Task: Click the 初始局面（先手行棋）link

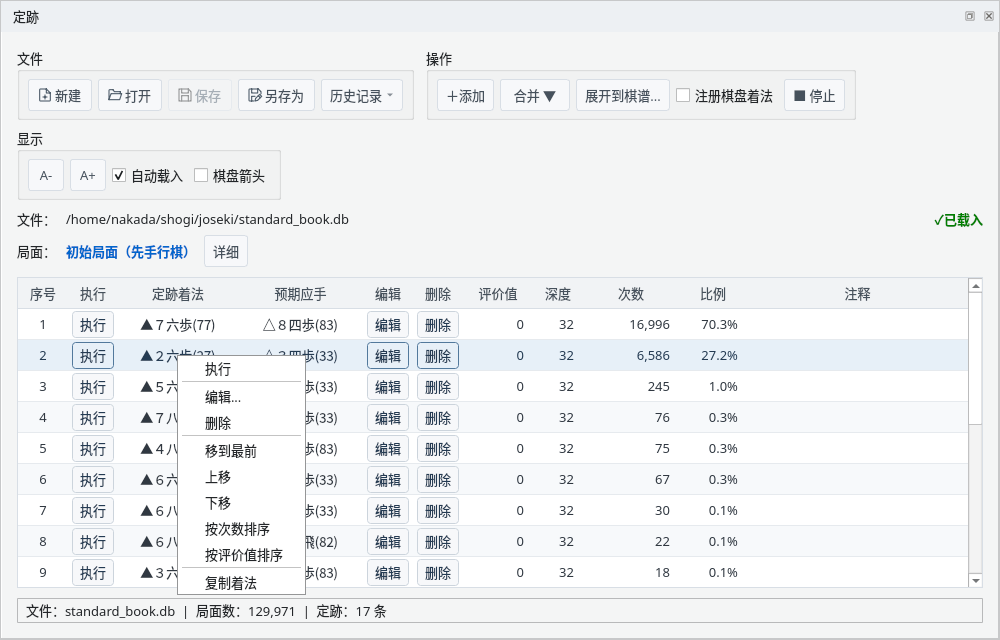Action: 128,252
